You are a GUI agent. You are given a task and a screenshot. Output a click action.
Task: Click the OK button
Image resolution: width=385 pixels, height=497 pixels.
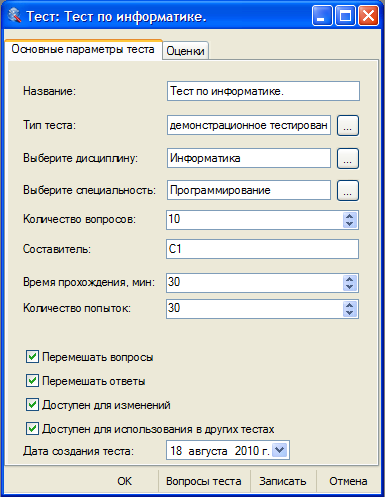[x=124, y=481]
